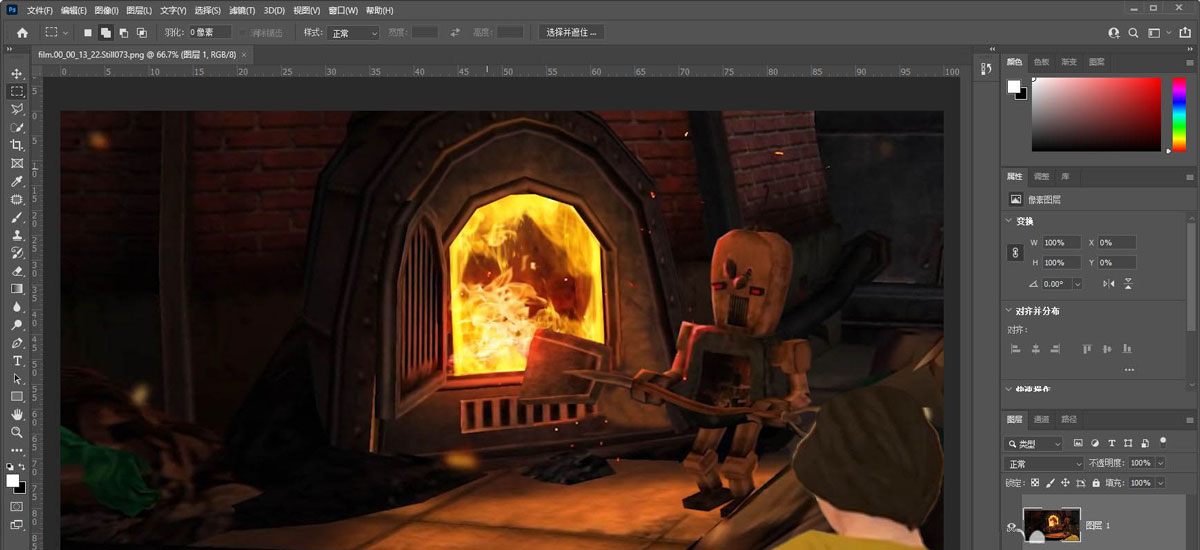Collapse the 对齐并分布 section
Image resolution: width=1200 pixels, height=550 pixels.
coord(1008,311)
